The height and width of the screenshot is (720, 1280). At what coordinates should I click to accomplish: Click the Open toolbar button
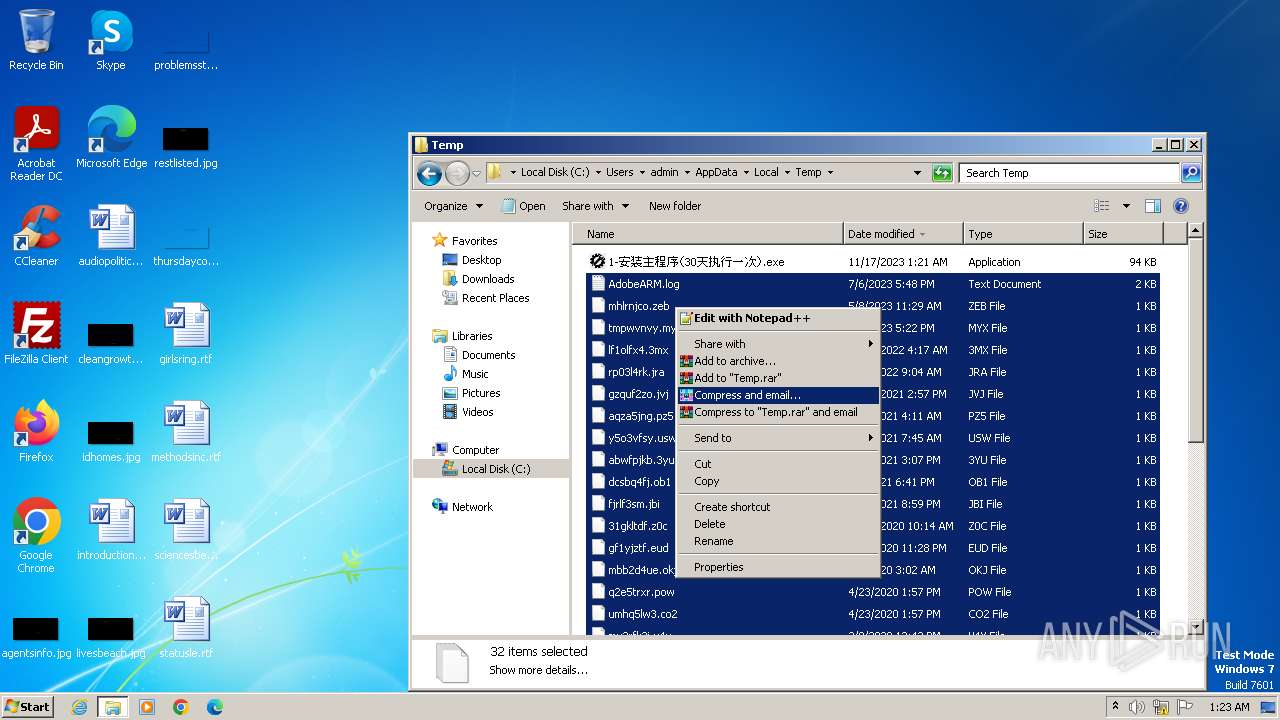523,206
